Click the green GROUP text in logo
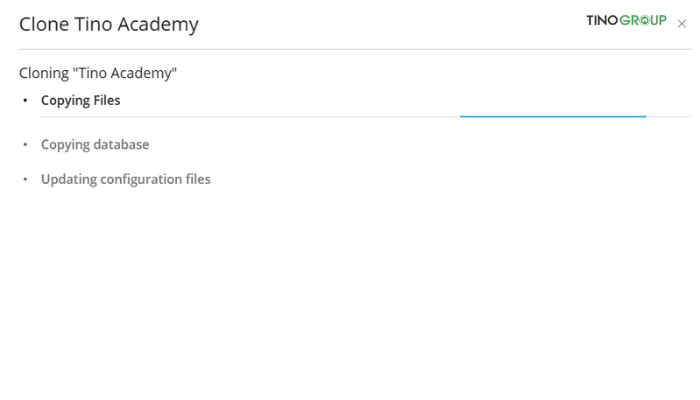 (x=643, y=21)
